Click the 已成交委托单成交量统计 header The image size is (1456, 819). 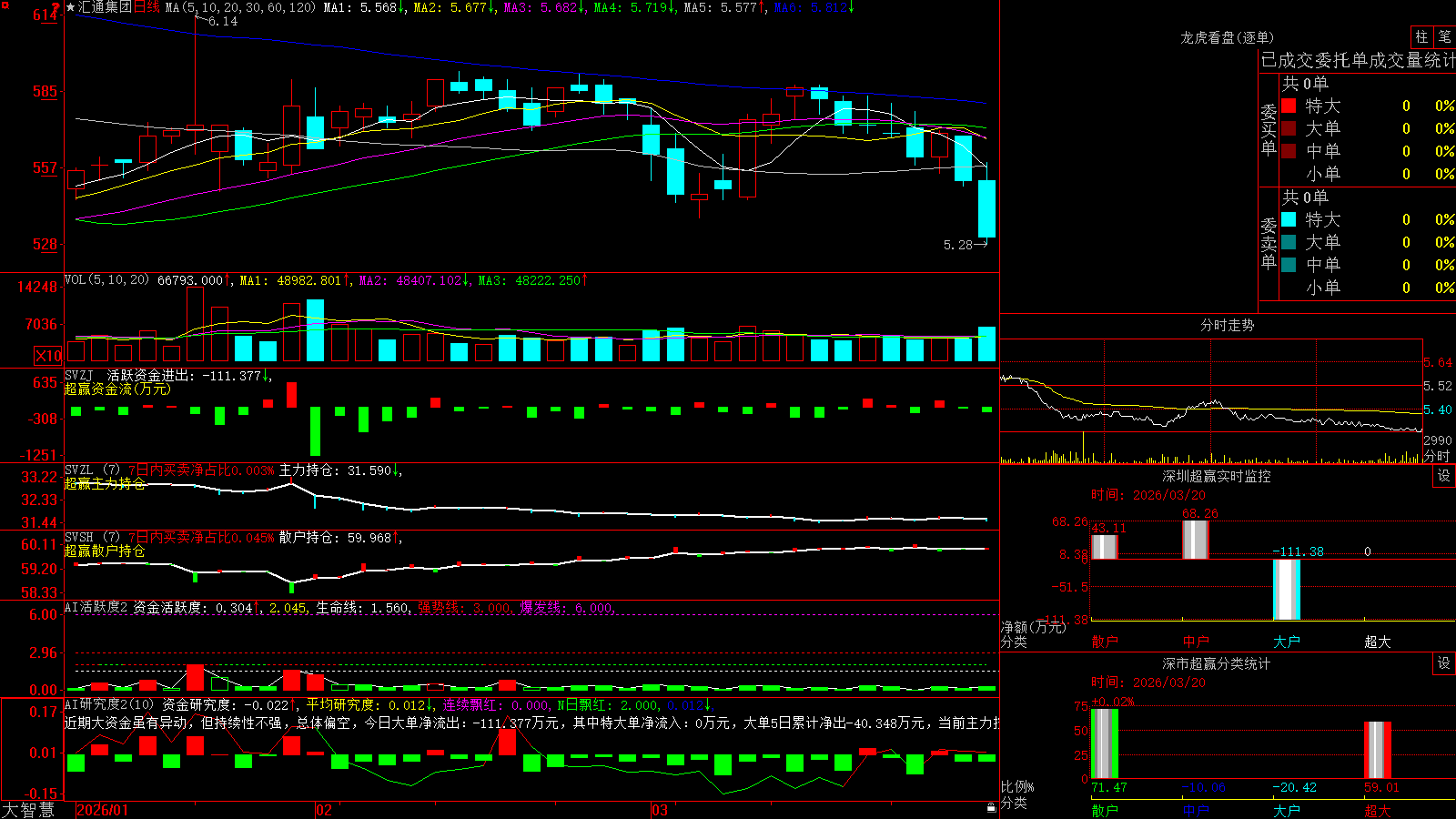point(1358,60)
